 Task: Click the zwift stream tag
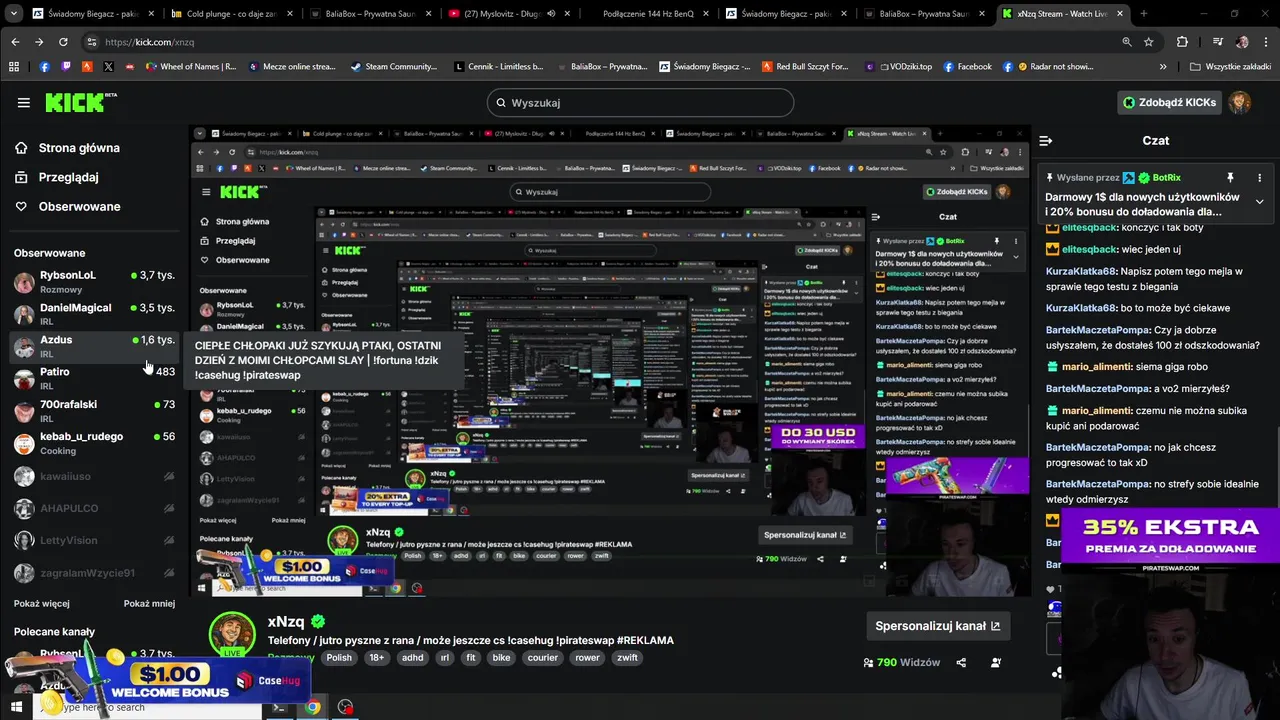[627, 658]
